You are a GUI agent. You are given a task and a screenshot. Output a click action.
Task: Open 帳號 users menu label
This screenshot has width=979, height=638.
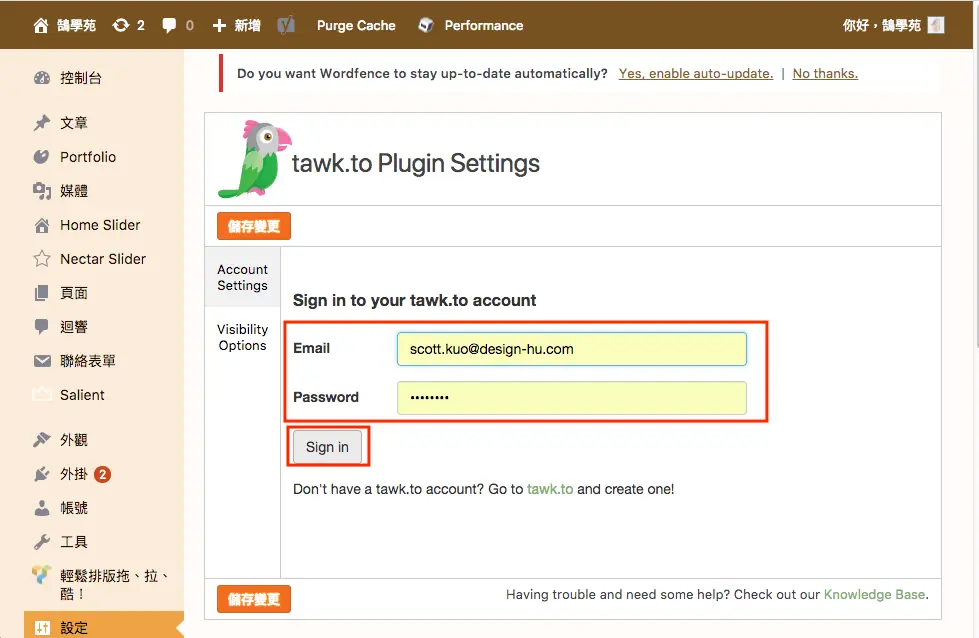point(74,508)
